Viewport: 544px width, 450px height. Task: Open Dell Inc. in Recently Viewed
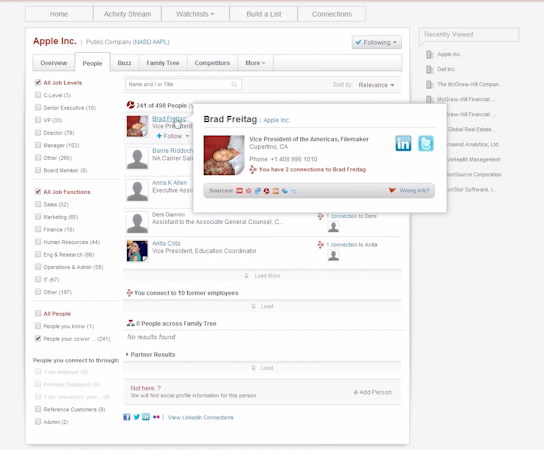pyautogui.click(x=446, y=69)
